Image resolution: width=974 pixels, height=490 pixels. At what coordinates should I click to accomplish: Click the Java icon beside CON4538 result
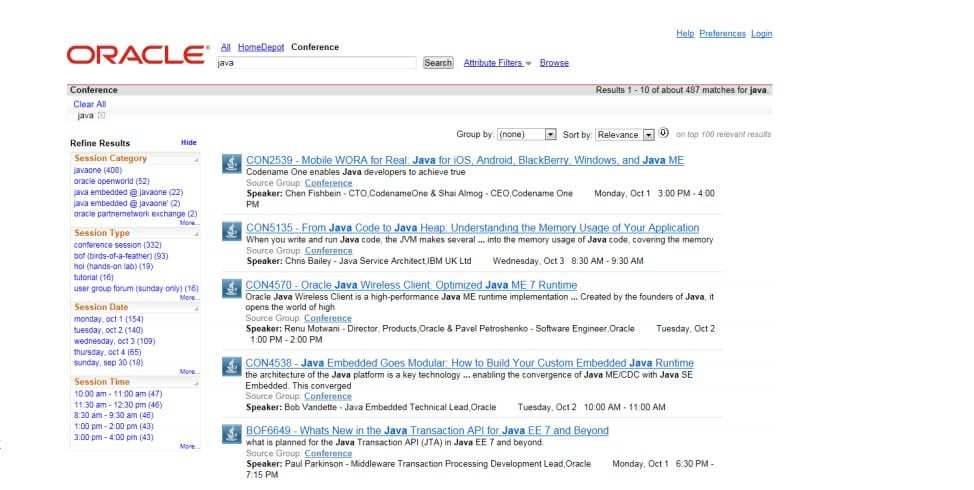231,366
